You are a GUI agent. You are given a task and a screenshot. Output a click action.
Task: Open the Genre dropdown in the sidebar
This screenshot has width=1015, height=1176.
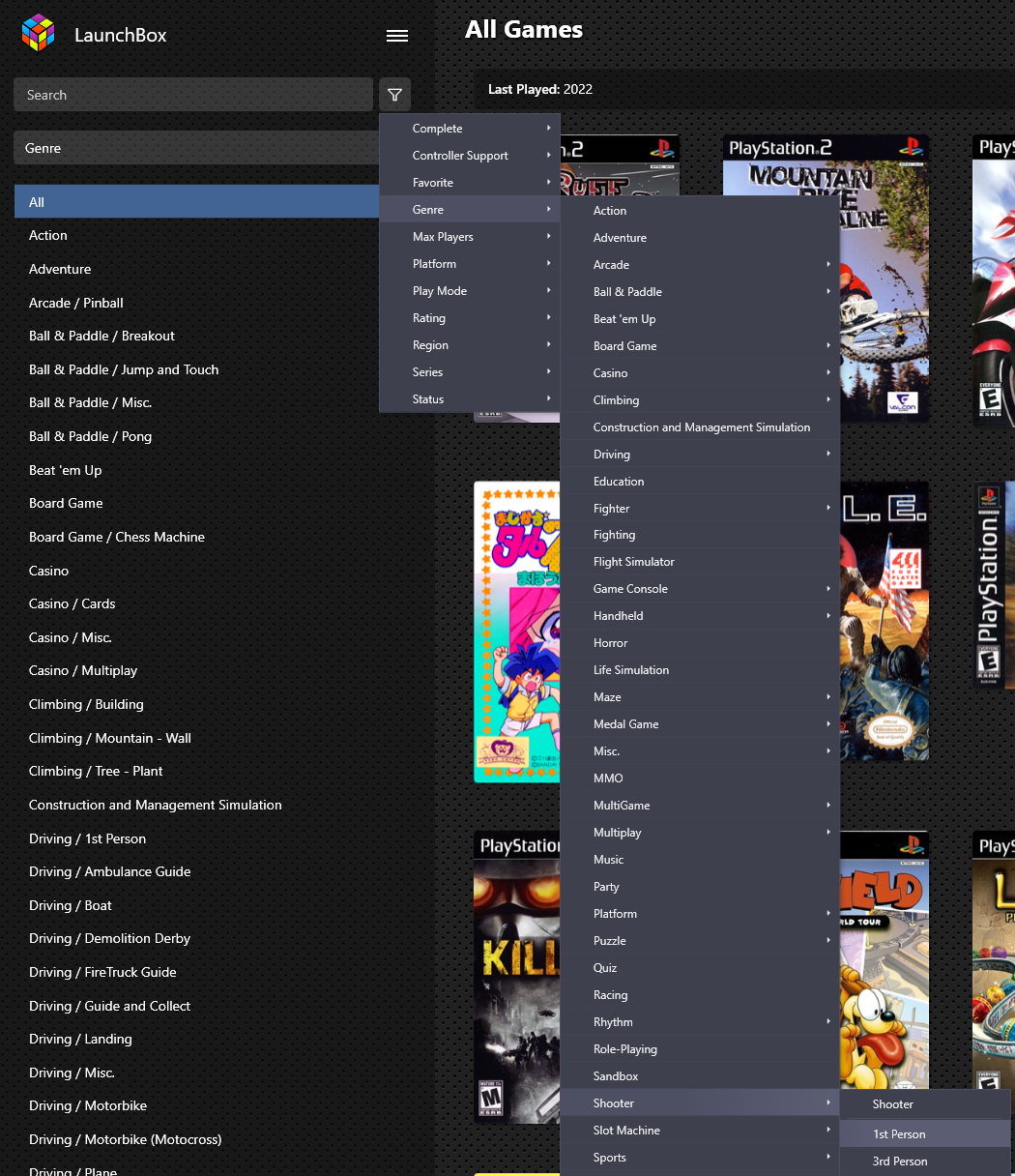tap(196, 148)
